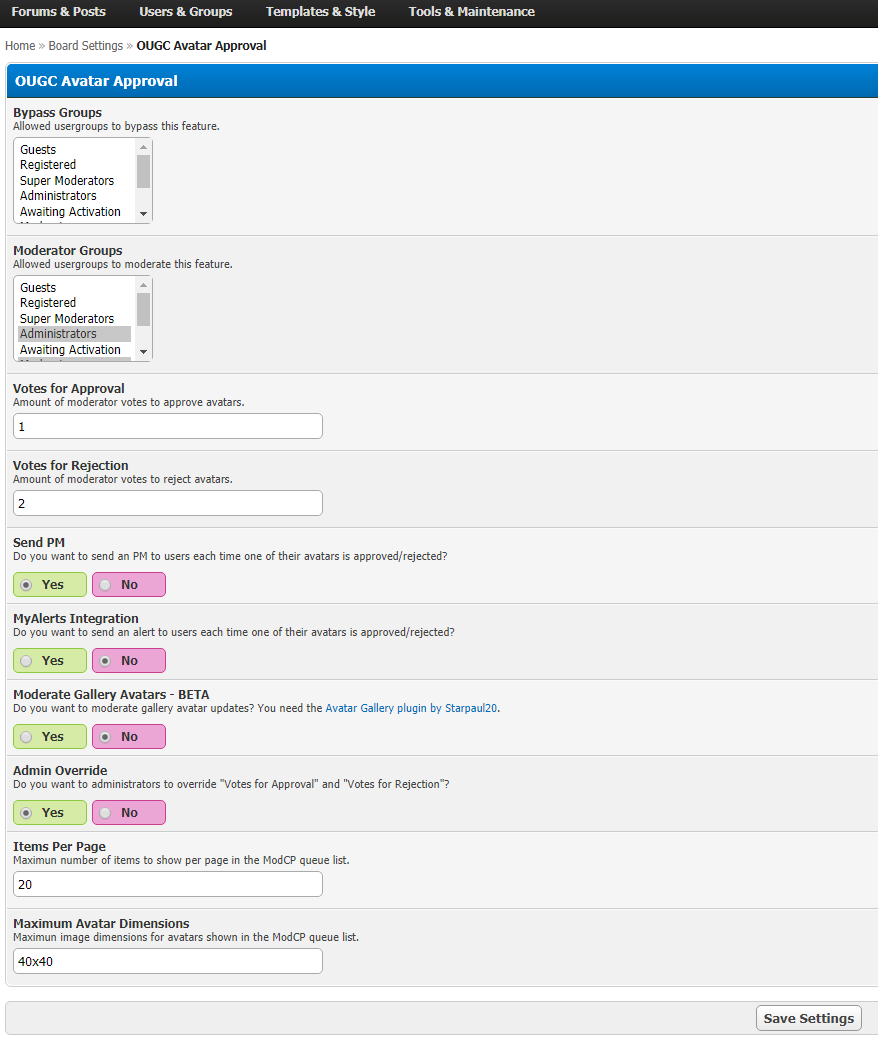878x1046 pixels.
Task: Choose Yes for Moderate Gallery Avatars
Action: click(50, 736)
